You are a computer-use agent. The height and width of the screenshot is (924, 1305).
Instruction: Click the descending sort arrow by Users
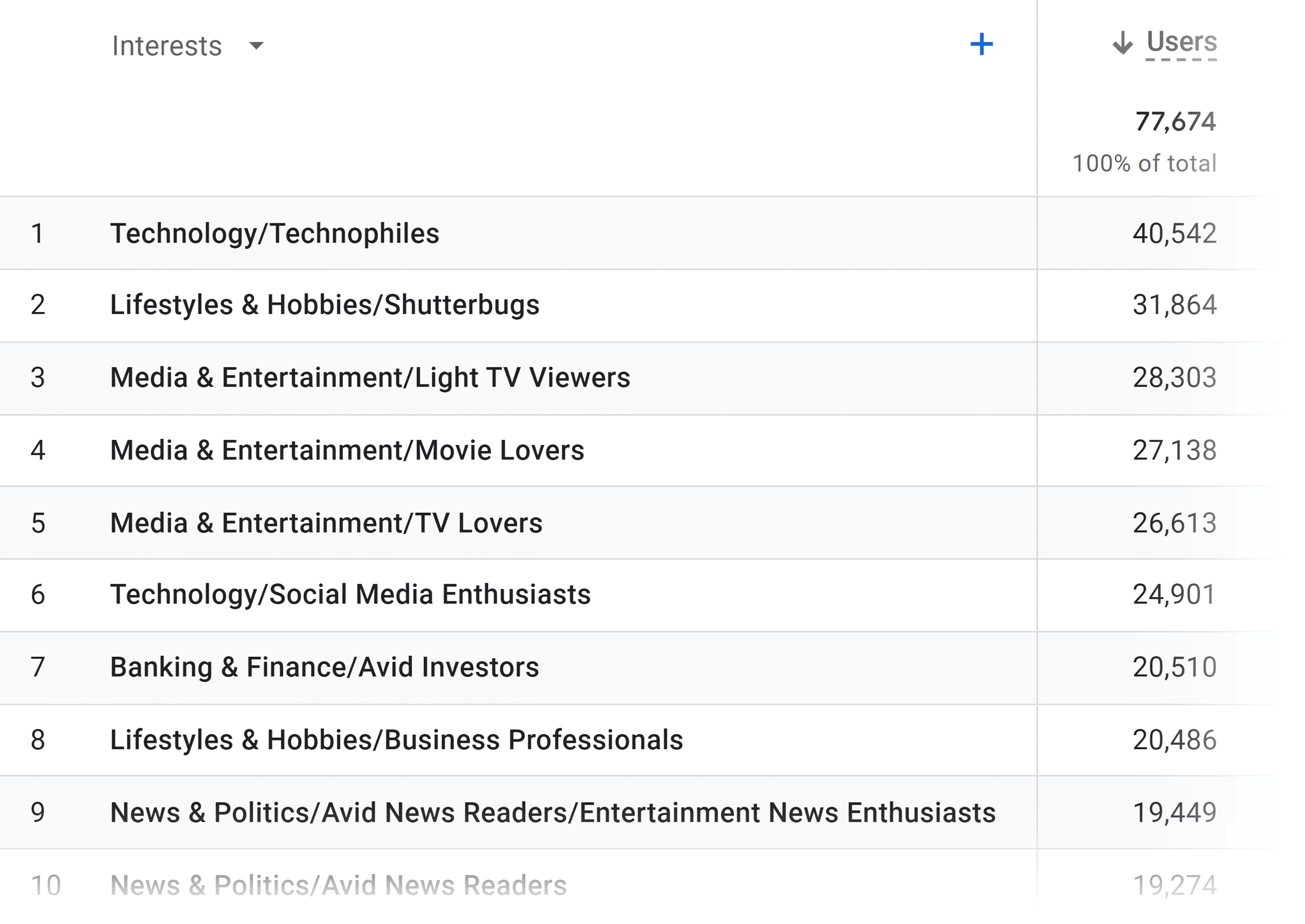pos(1122,43)
